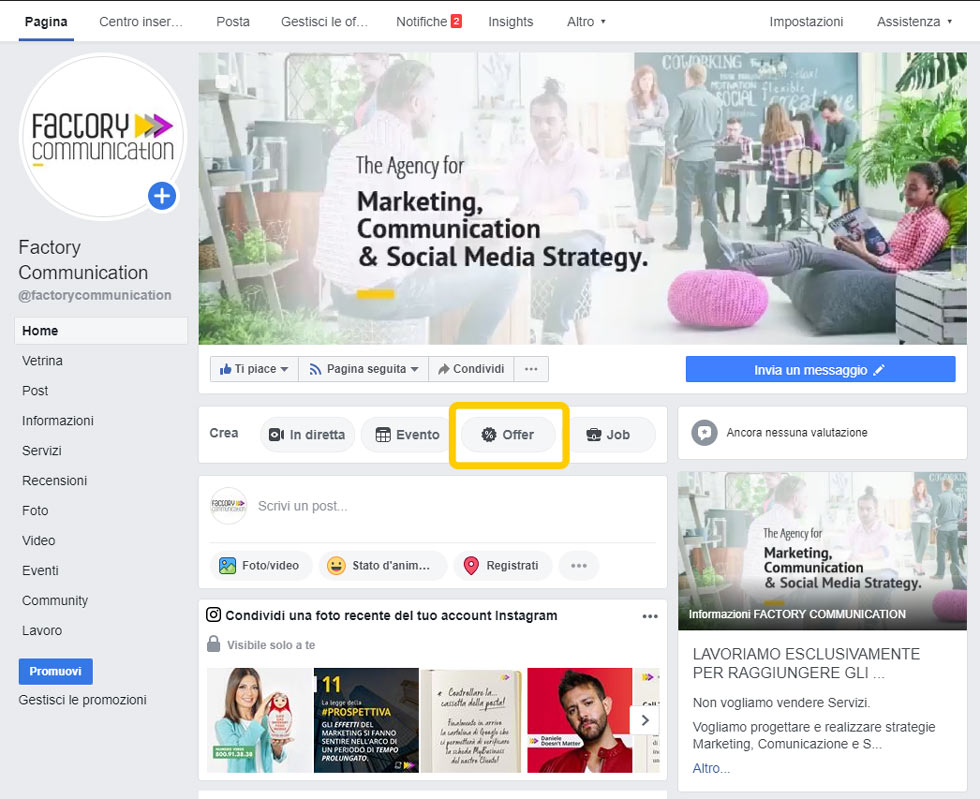The image size is (980, 799).
Task: Open Informazioni in the sidebar
Action: click(x=58, y=421)
